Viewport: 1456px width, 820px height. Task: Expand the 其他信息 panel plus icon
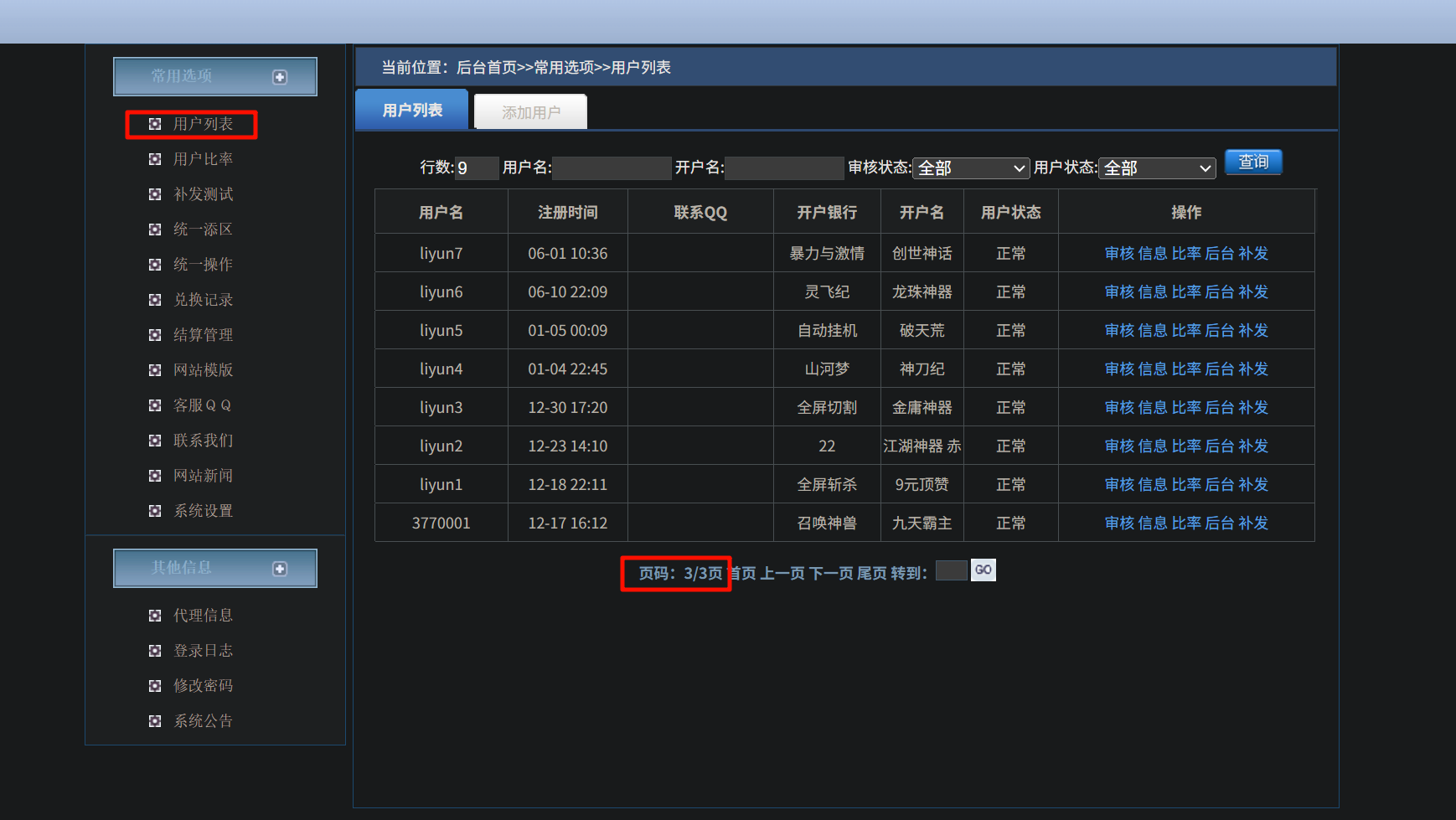pyautogui.click(x=280, y=569)
